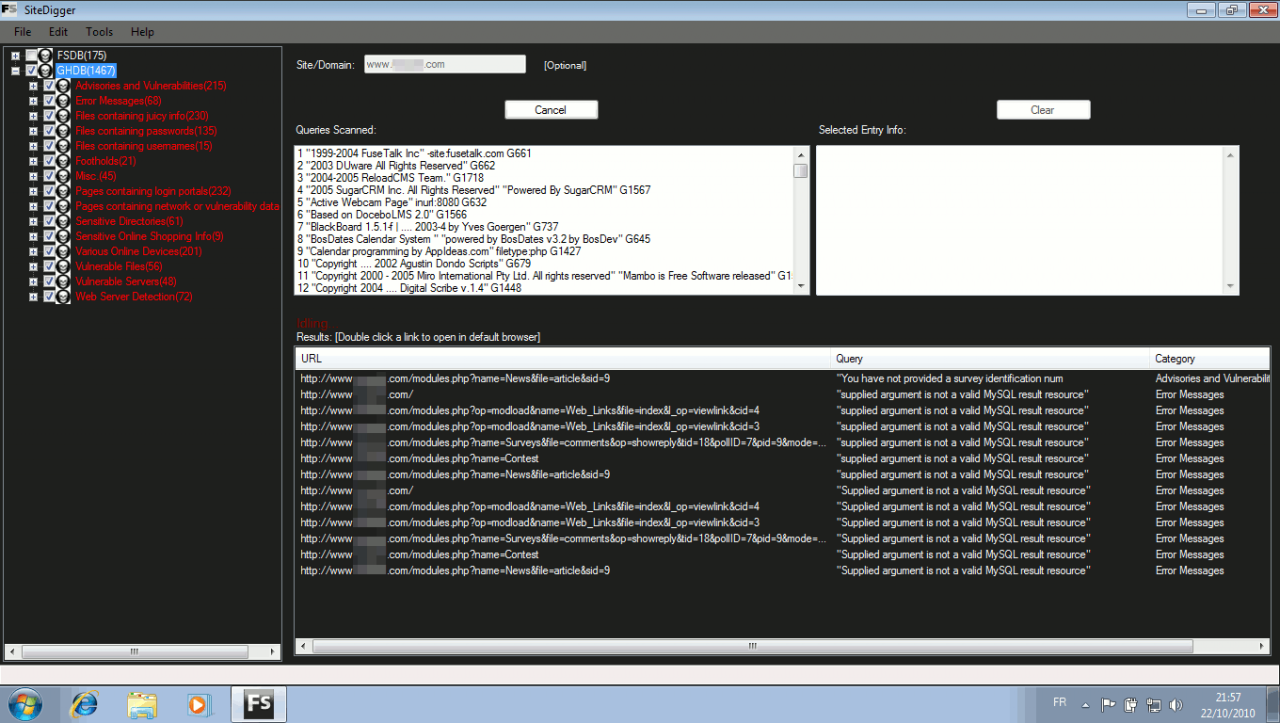Open the Edit menu

[58, 32]
